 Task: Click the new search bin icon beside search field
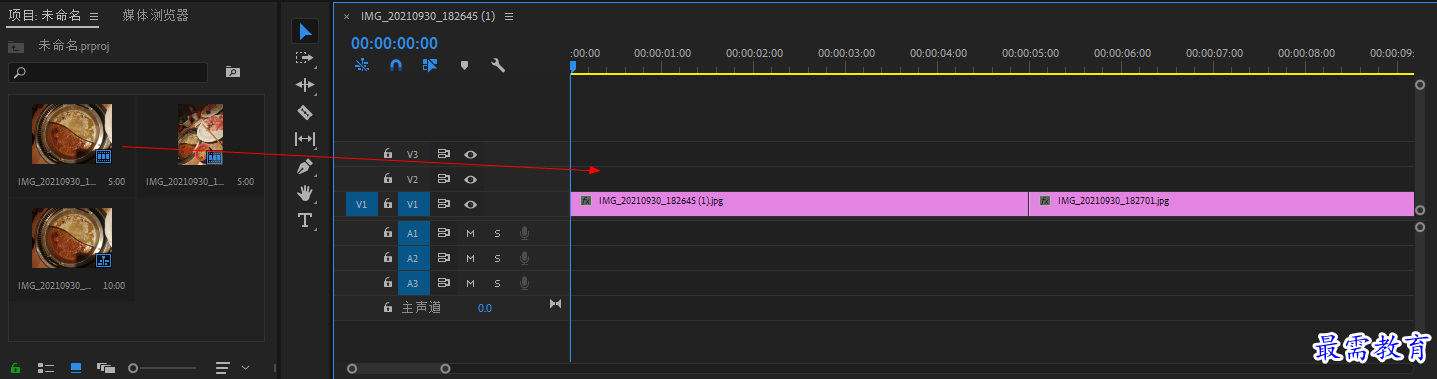coord(233,72)
